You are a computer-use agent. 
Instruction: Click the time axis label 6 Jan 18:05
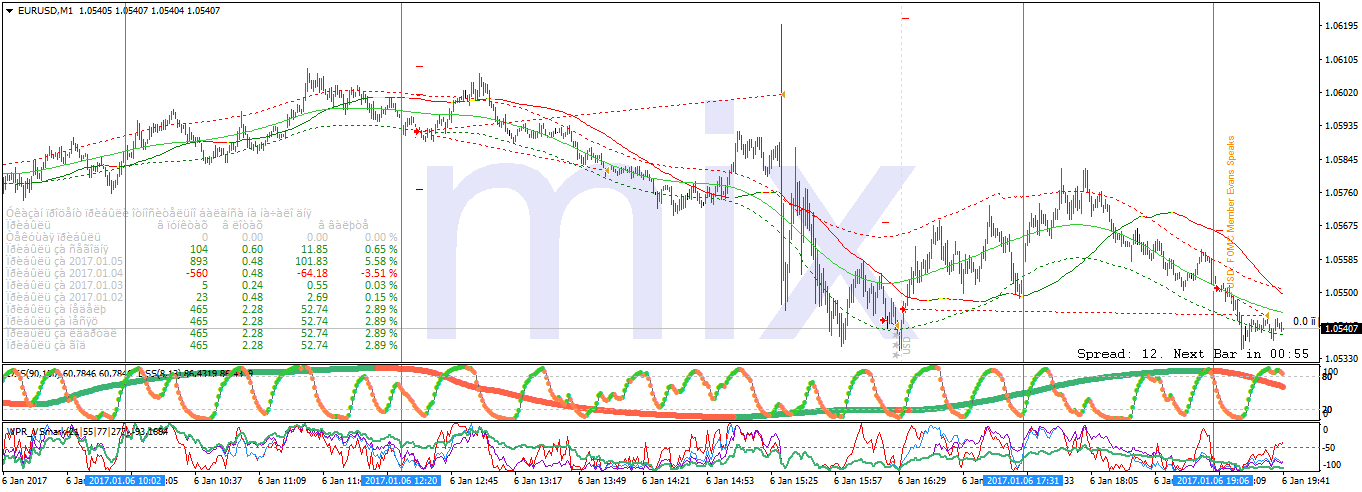(1115, 481)
